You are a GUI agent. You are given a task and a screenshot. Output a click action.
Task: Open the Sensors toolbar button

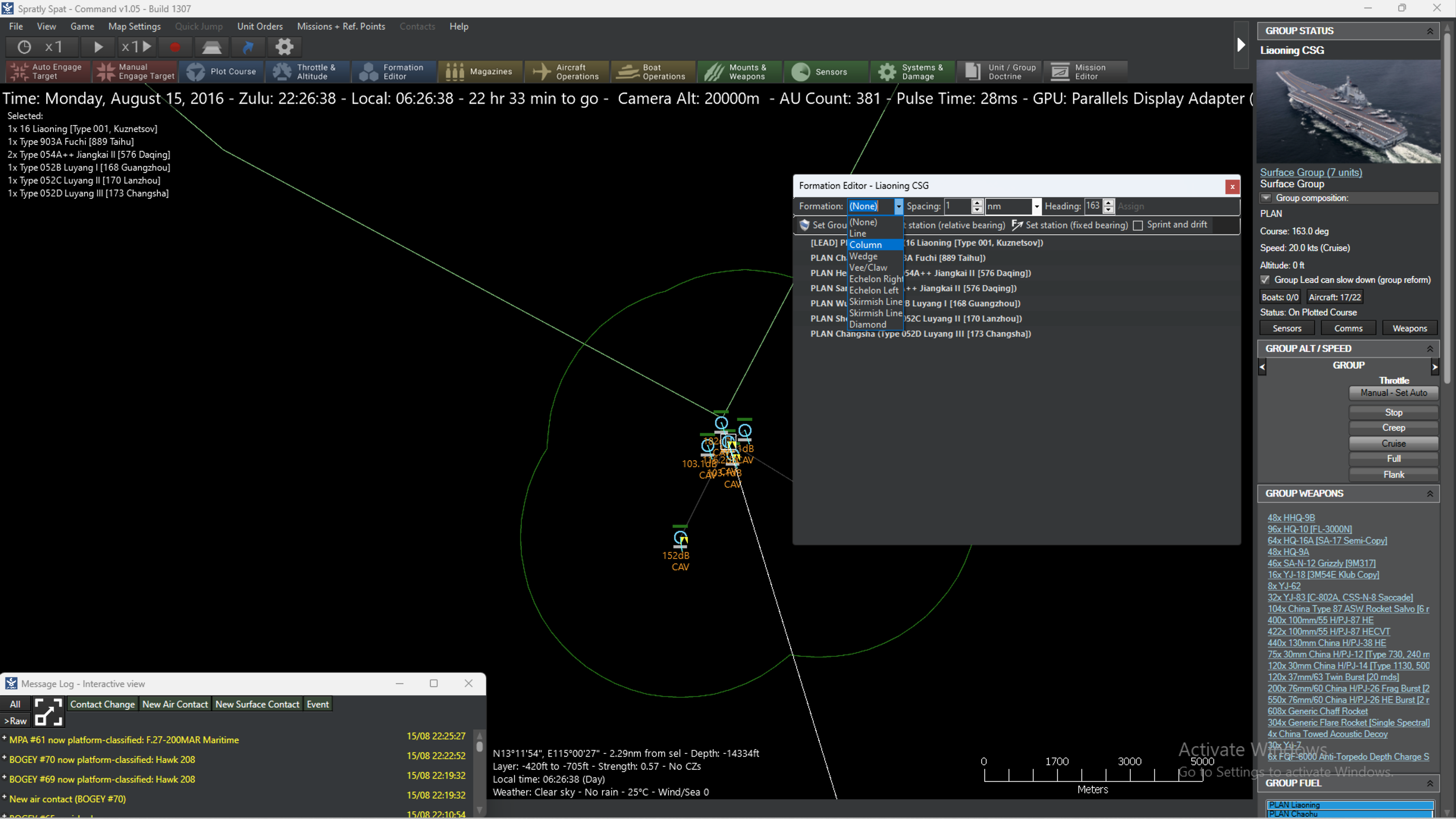tap(826, 72)
